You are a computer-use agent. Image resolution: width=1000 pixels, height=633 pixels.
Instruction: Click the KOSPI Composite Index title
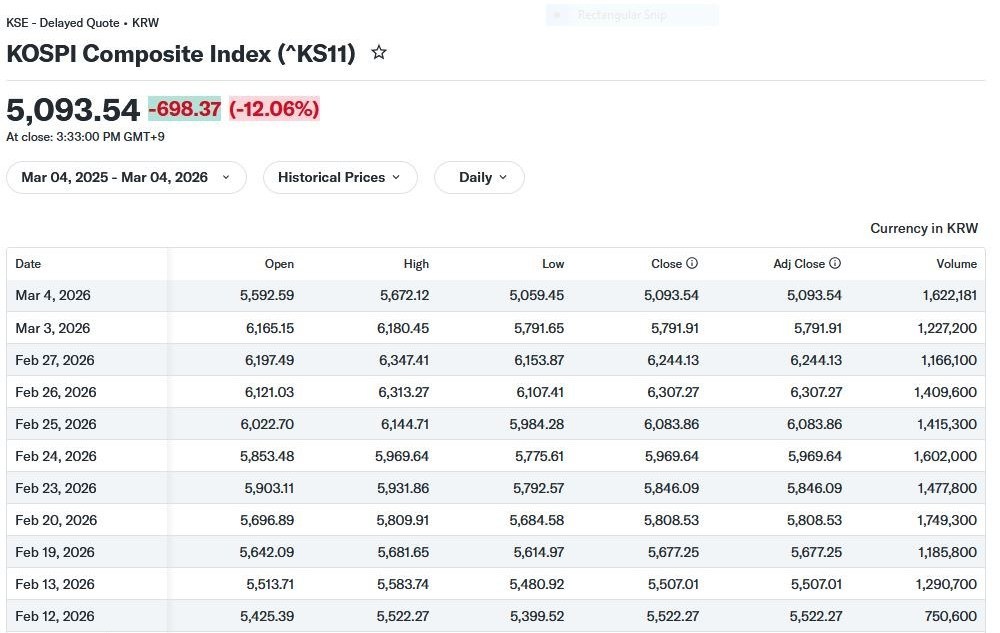click(181, 54)
